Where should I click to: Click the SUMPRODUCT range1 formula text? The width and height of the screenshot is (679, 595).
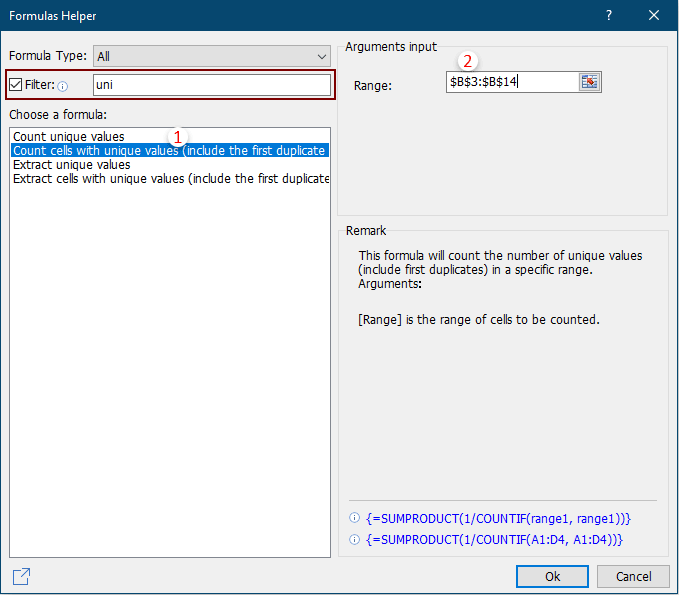[x=498, y=518]
